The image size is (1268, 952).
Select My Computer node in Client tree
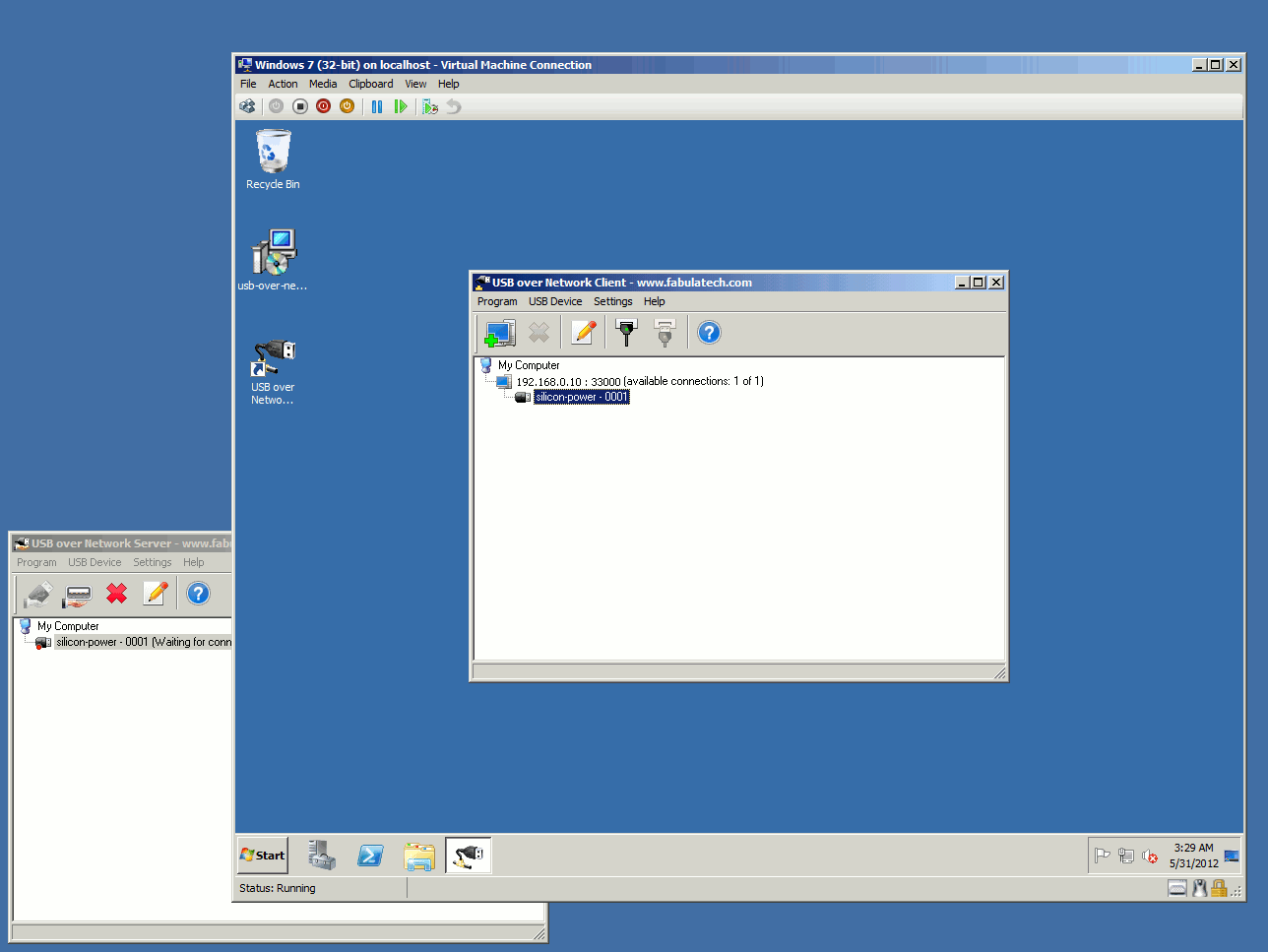pos(529,365)
